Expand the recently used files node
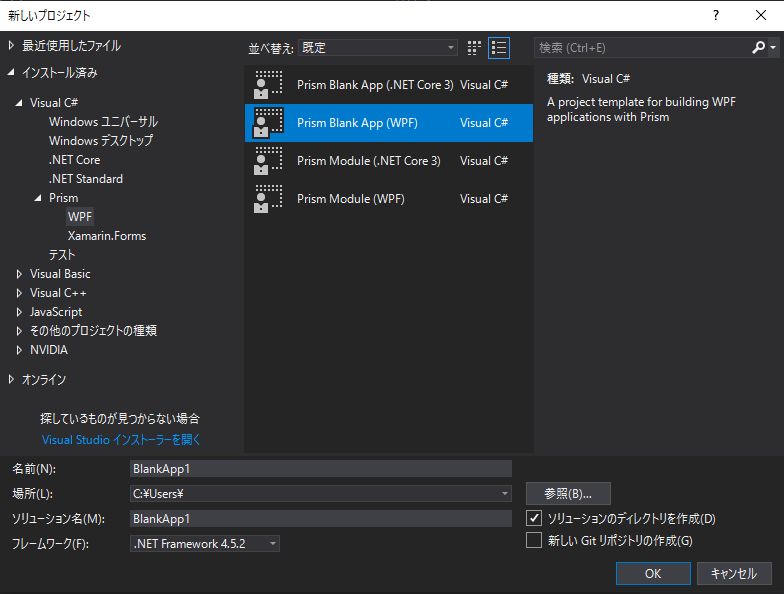784x594 pixels. (11, 46)
